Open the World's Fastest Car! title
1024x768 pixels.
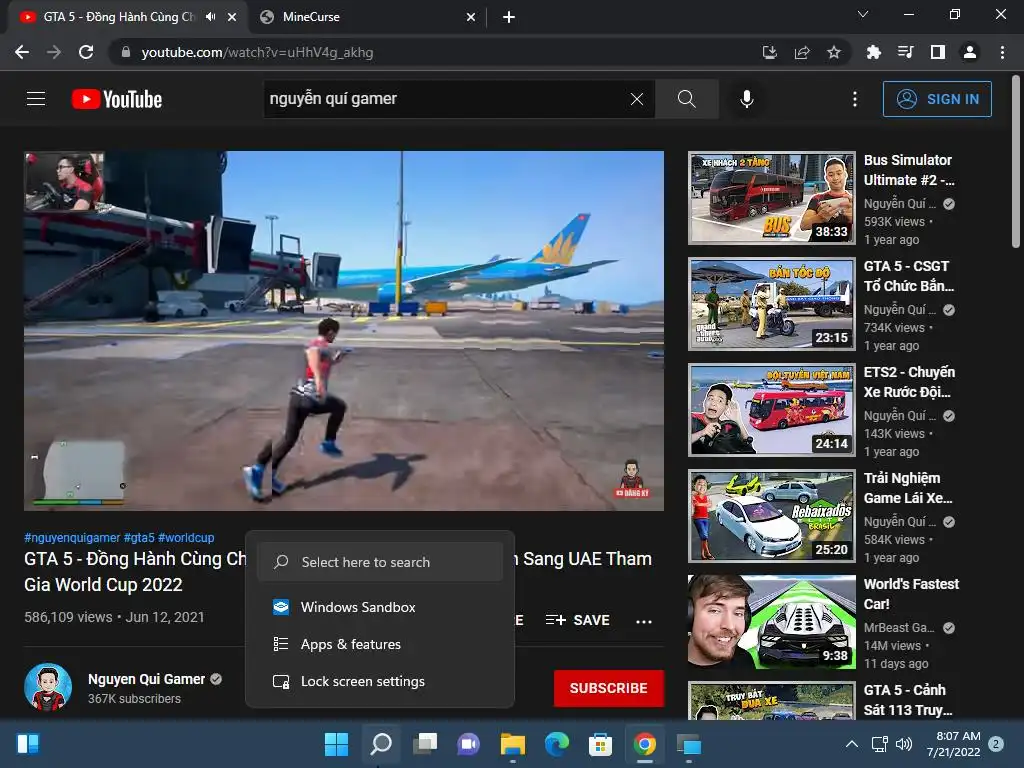click(x=911, y=594)
